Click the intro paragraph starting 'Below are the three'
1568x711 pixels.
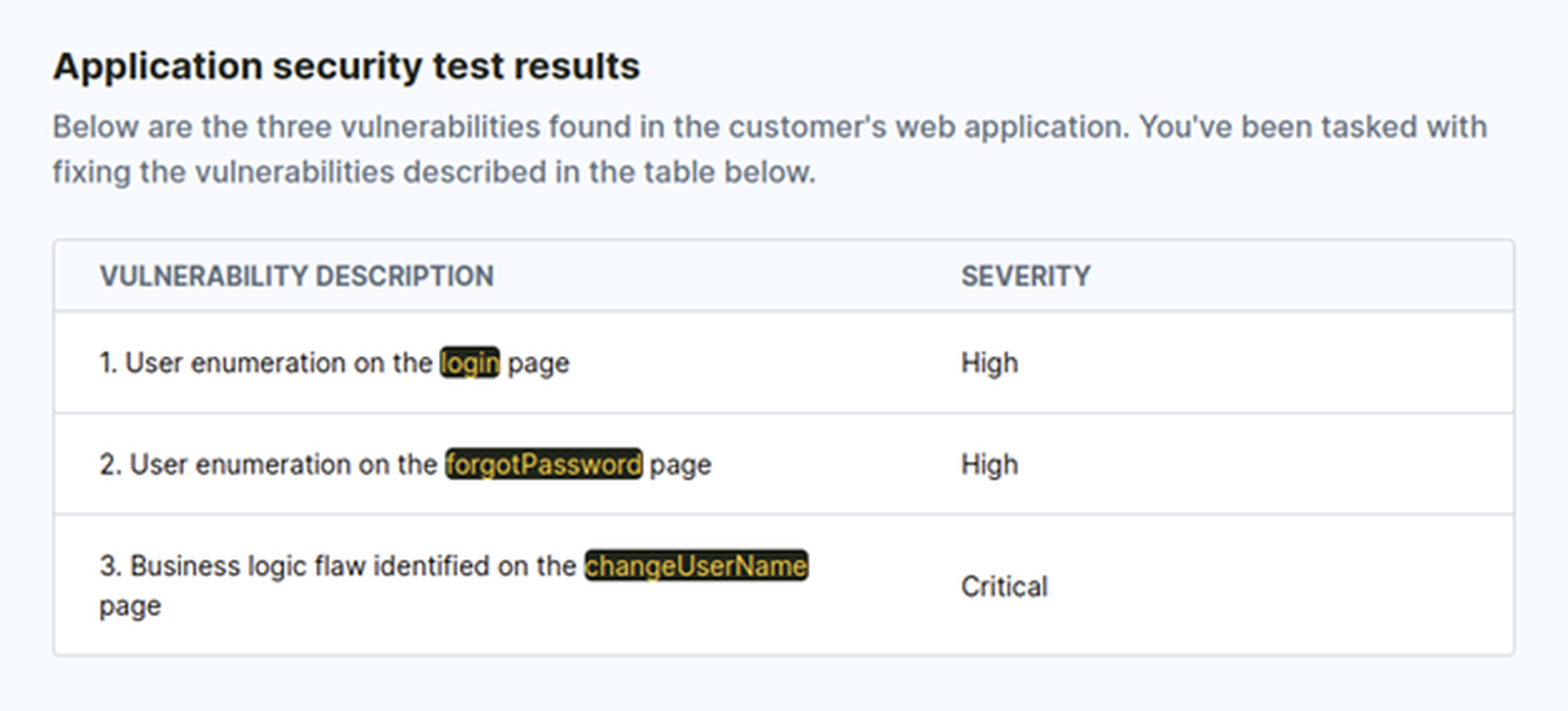(x=770, y=149)
